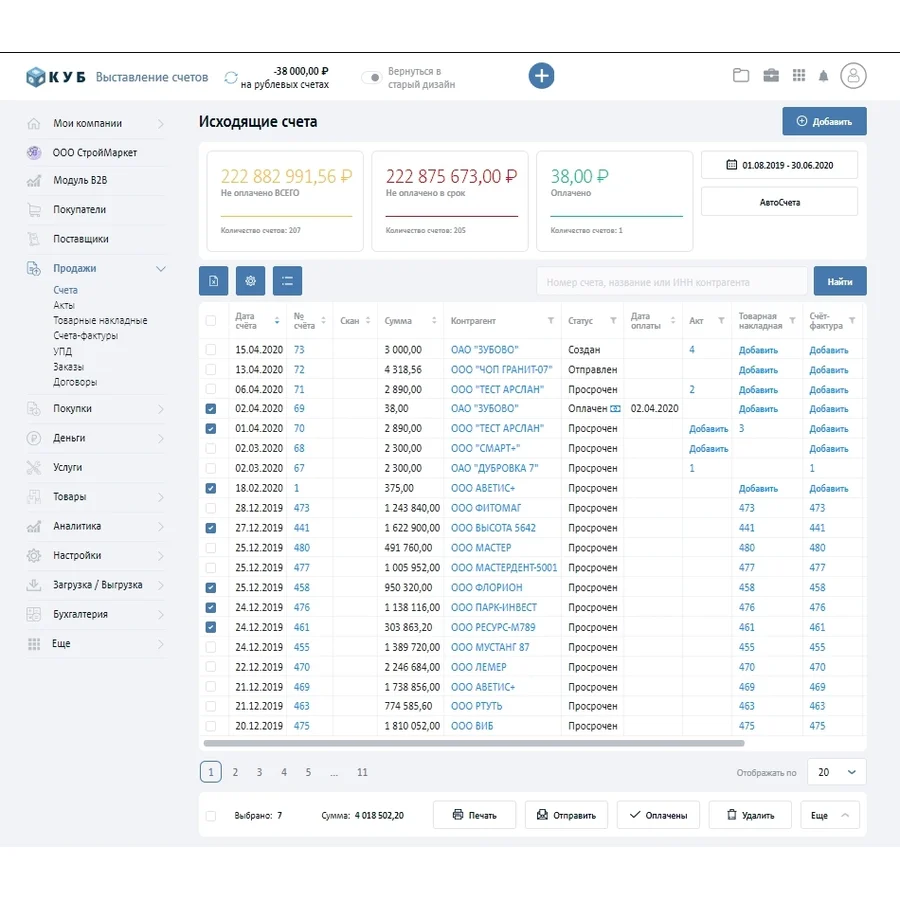Open the date range 01.08.2019 - 30.06.2020 picker

779,165
